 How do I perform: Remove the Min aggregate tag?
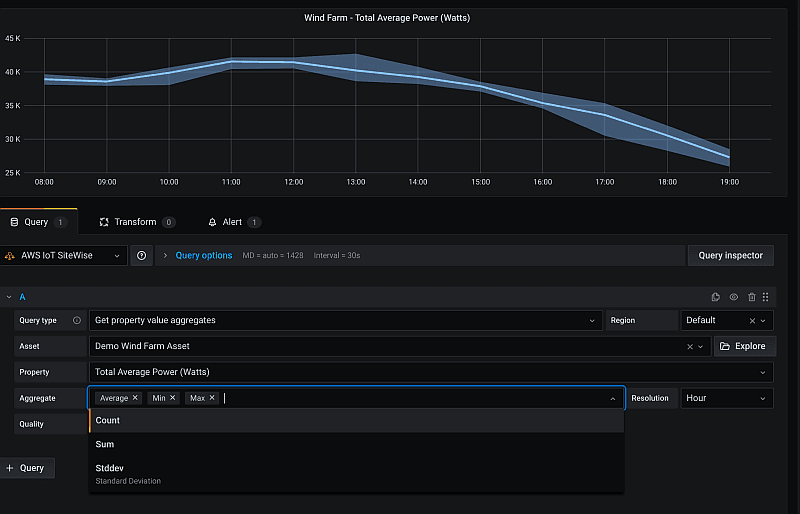[x=173, y=398]
